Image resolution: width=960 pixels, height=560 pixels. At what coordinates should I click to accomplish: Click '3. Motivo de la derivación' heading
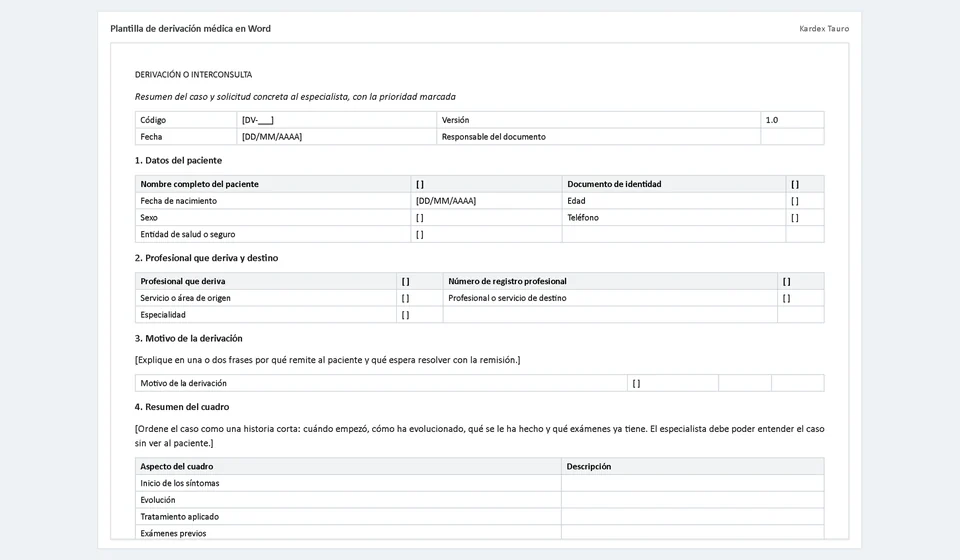click(189, 338)
